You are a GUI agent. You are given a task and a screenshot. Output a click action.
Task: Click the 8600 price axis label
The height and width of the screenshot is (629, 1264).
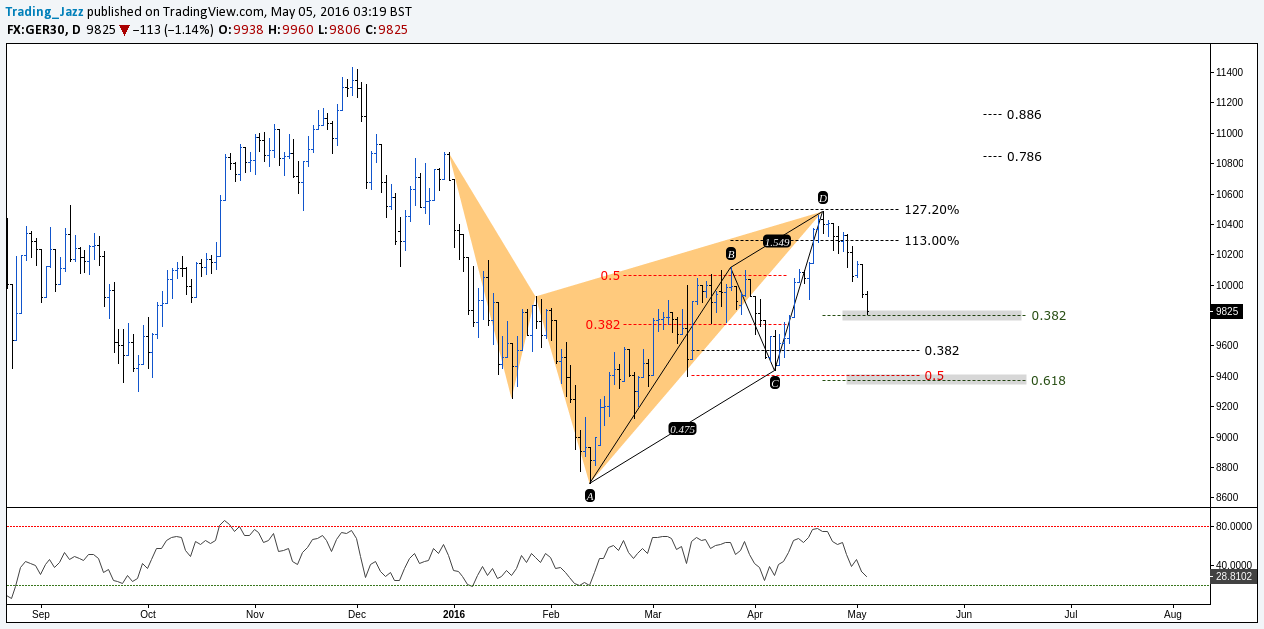click(1229, 498)
